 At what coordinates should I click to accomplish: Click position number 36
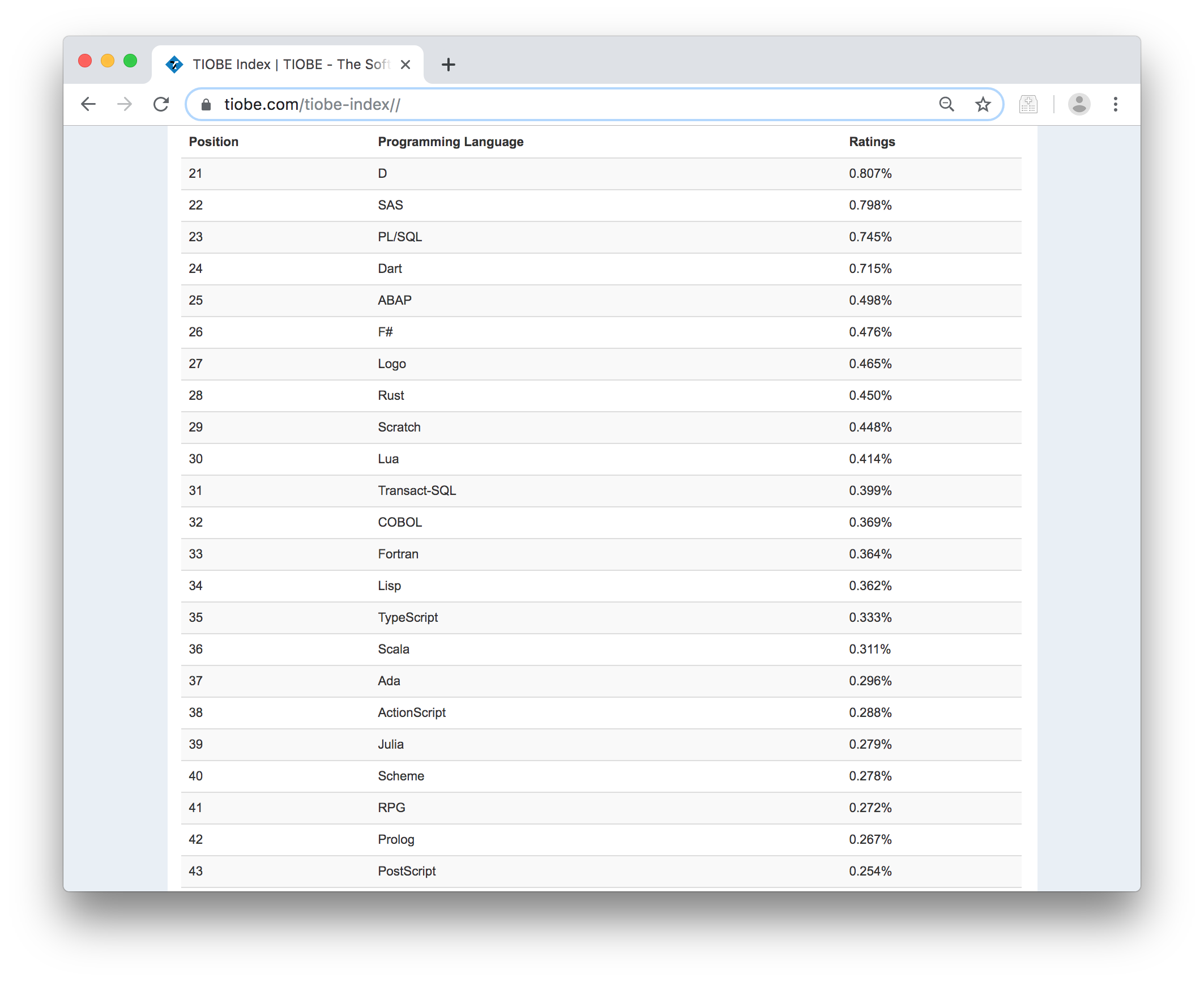(196, 649)
